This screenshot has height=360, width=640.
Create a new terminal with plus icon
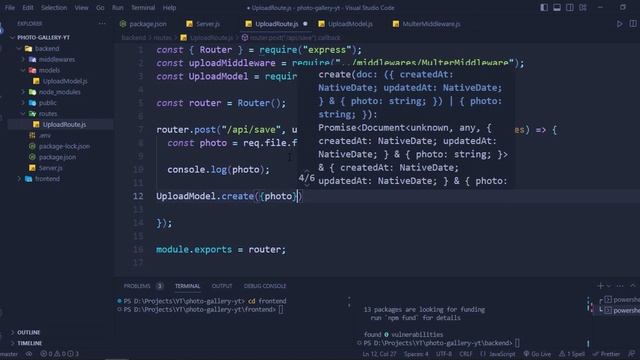point(600,286)
